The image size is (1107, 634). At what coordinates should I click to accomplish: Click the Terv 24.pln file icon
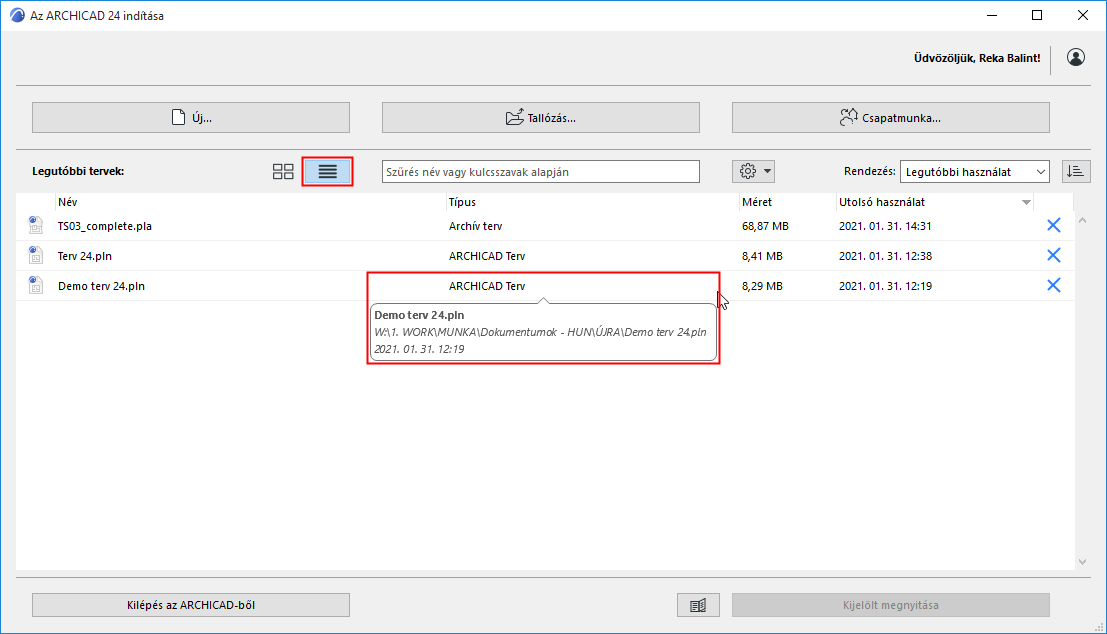coord(35,255)
